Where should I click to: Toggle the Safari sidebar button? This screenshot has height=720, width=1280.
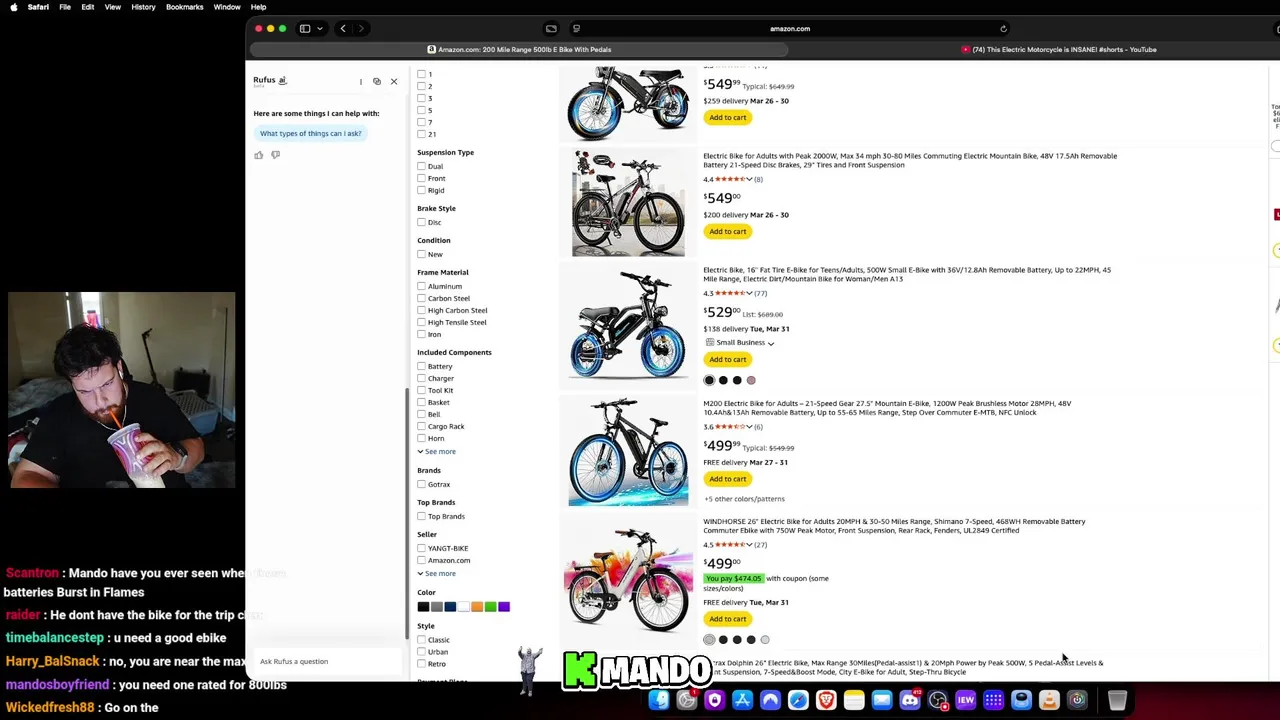coord(305,29)
